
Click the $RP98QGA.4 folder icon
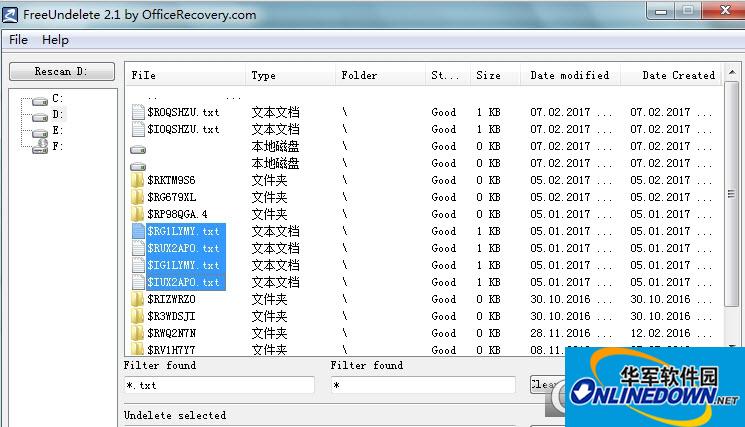(137, 214)
